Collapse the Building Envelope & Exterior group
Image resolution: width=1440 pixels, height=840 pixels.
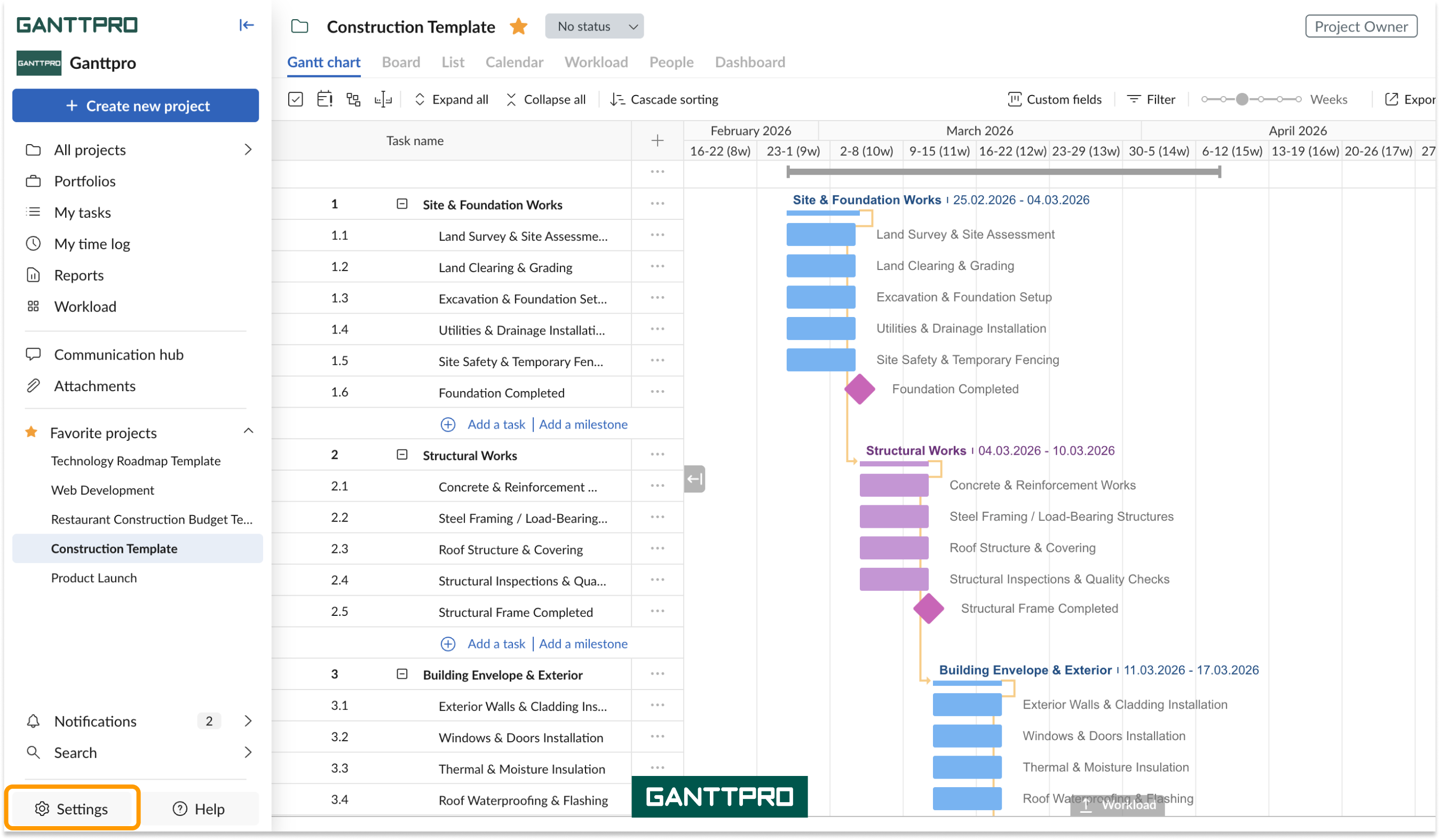(x=402, y=674)
